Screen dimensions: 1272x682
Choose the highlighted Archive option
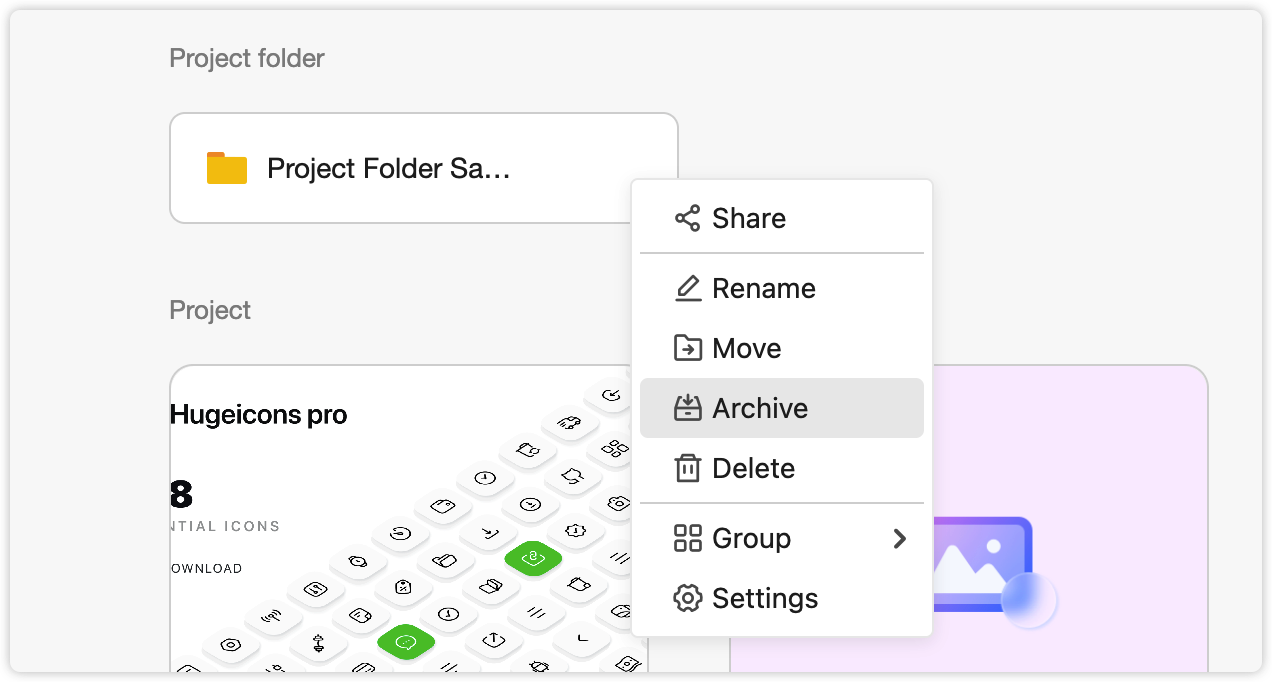[x=782, y=408]
